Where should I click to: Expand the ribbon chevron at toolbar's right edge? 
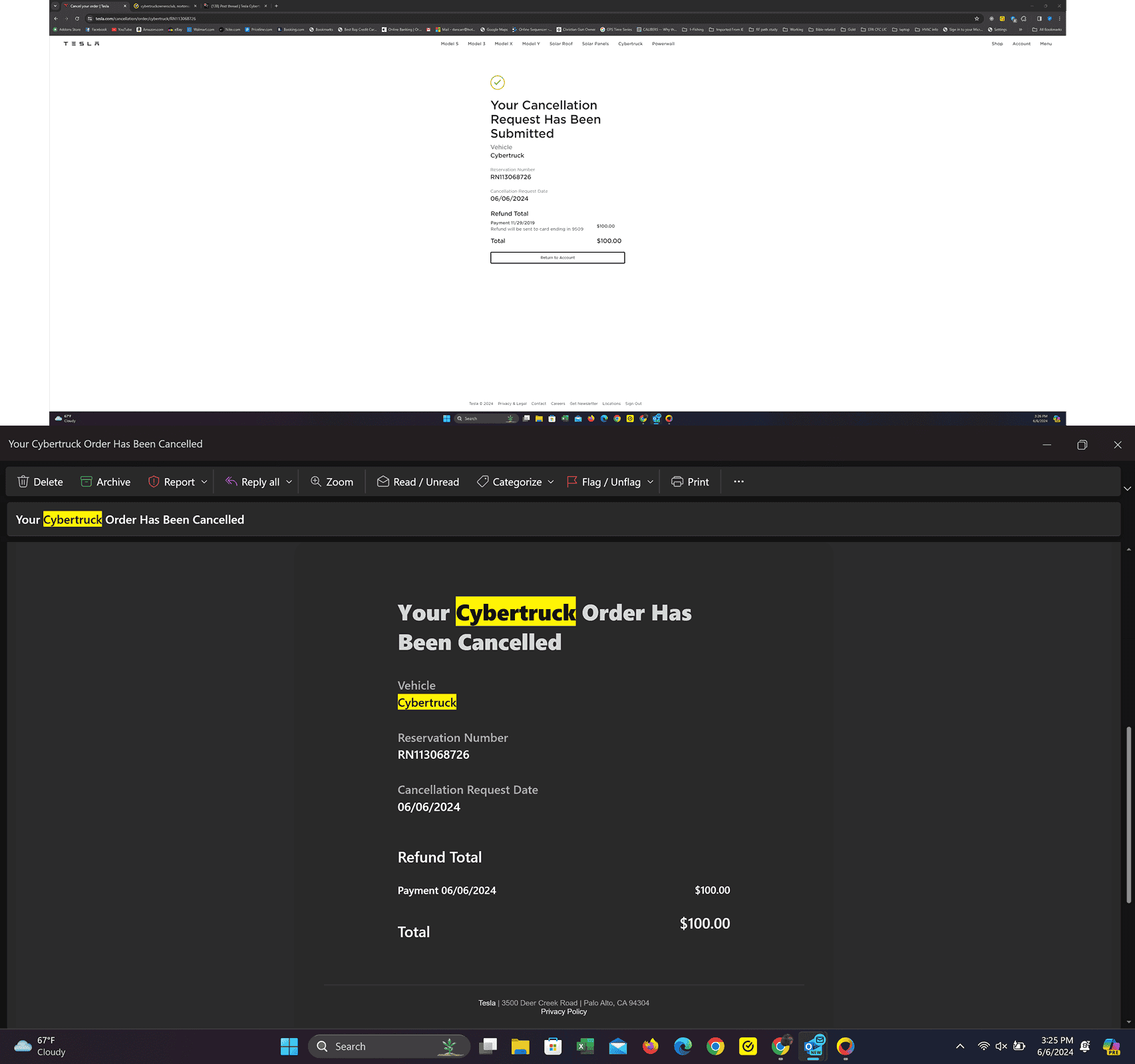point(1127,489)
